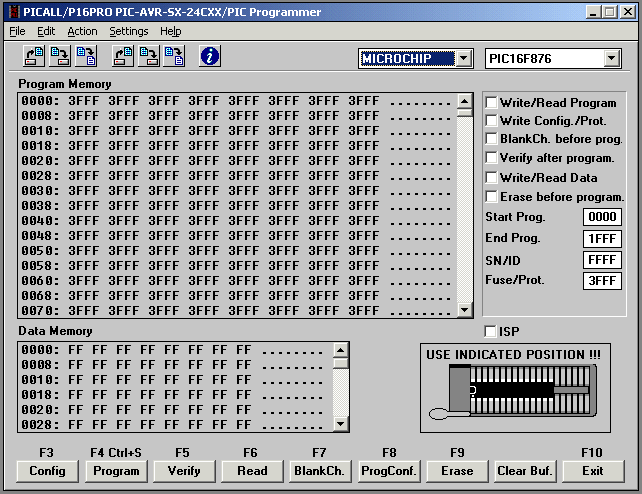The width and height of the screenshot is (642, 494).
Task: Click Program Memory row 0038:
Action: [236, 205]
